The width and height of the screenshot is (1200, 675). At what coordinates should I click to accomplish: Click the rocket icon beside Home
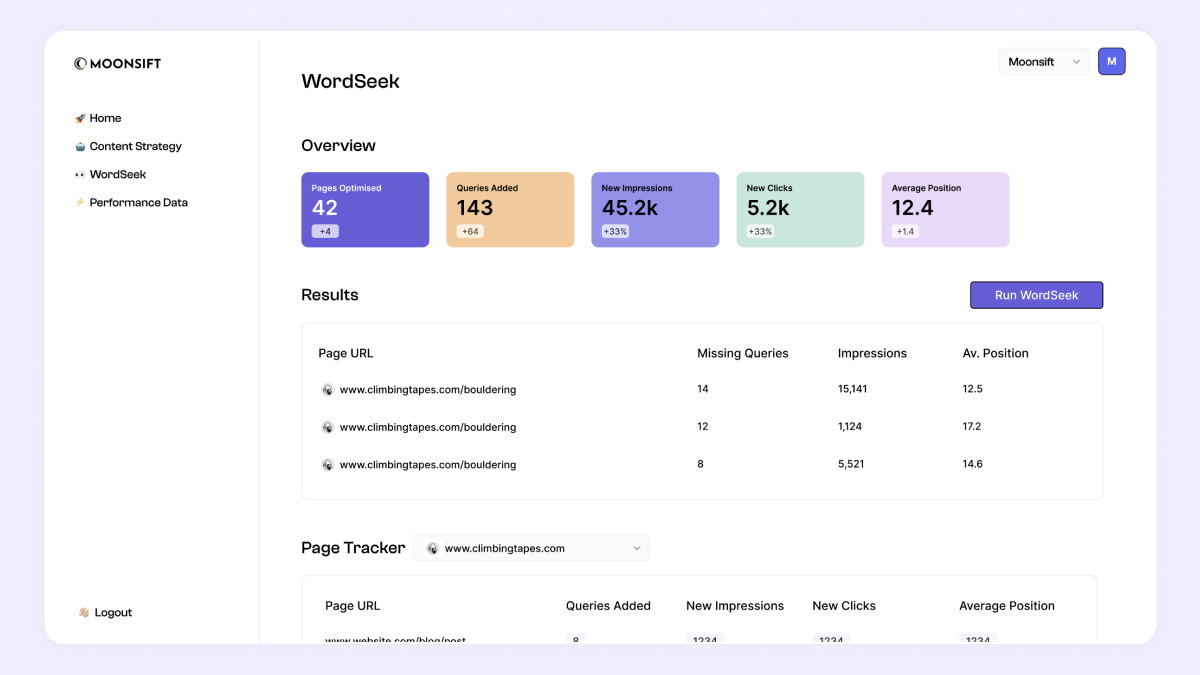click(80, 118)
